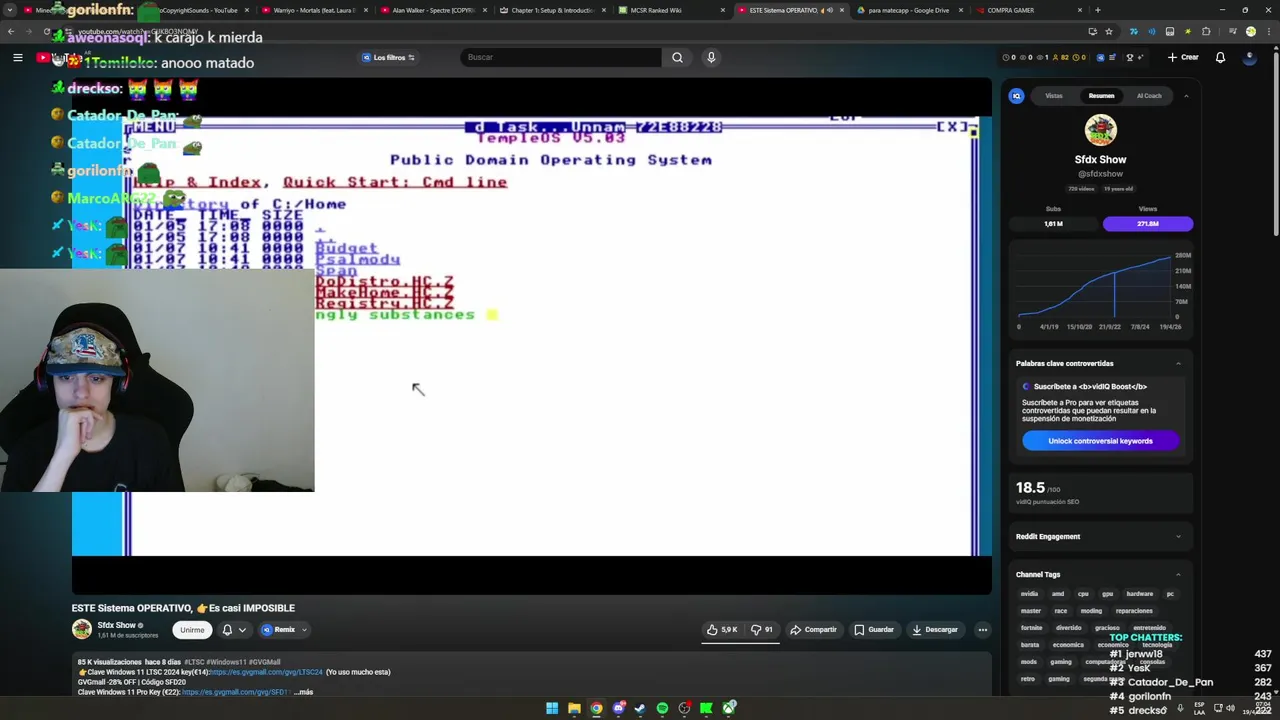Screen dimensions: 1280x720
Task: Click Unlock controversial keywords button
Action: tap(1100, 441)
